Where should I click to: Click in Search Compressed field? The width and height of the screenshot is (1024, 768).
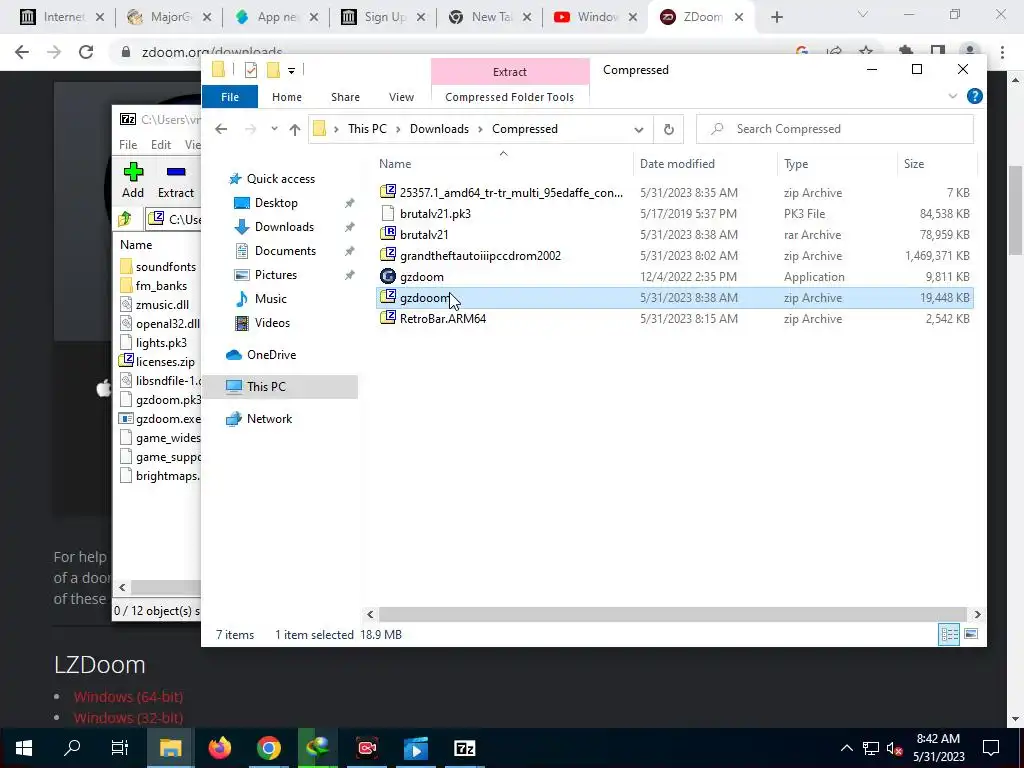pos(835,129)
